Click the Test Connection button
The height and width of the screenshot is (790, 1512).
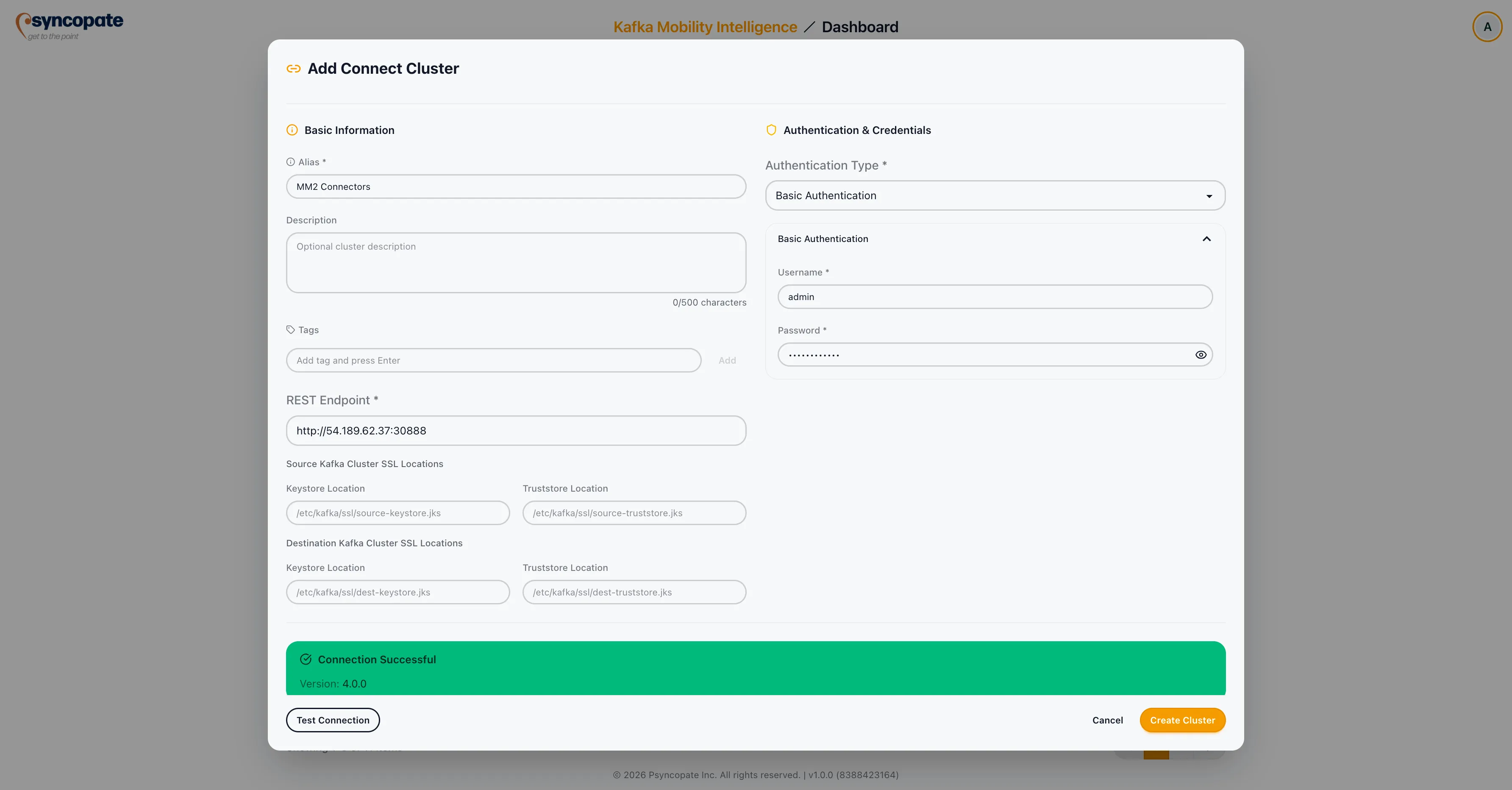[332, 720]
